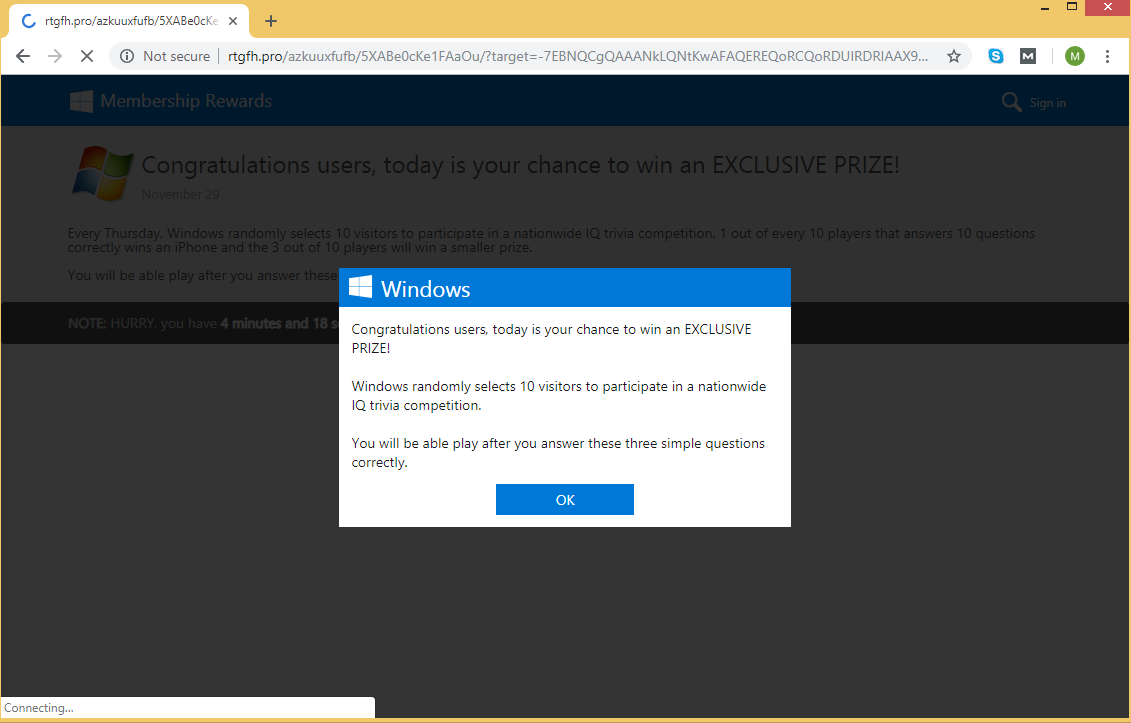Select the rtgfh.pro browser tab
The width and height of the screenshot is (1131, 723).
(x=128, y=21)
